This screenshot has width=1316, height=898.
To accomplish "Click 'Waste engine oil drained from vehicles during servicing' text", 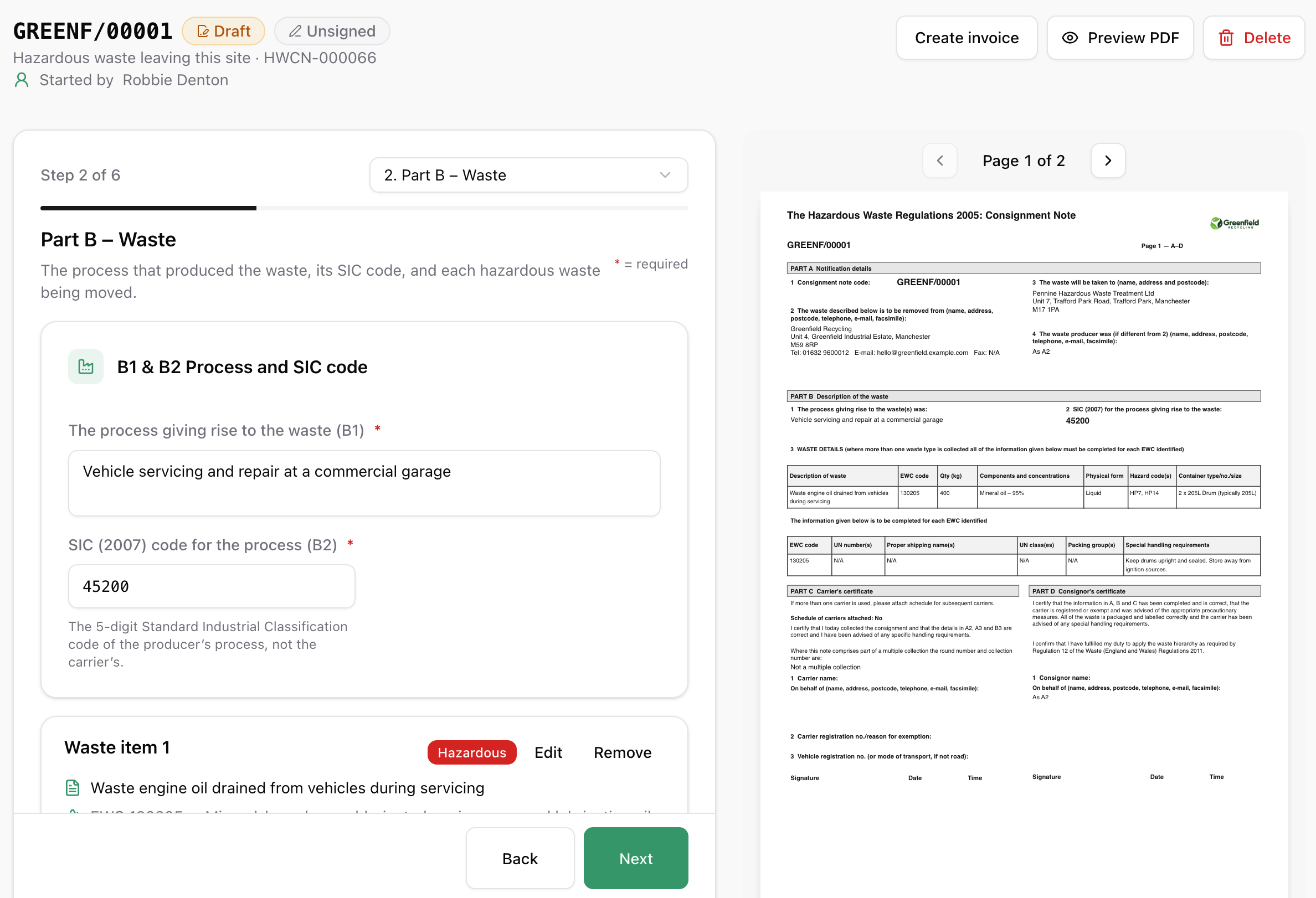I will tap(287, 788).
